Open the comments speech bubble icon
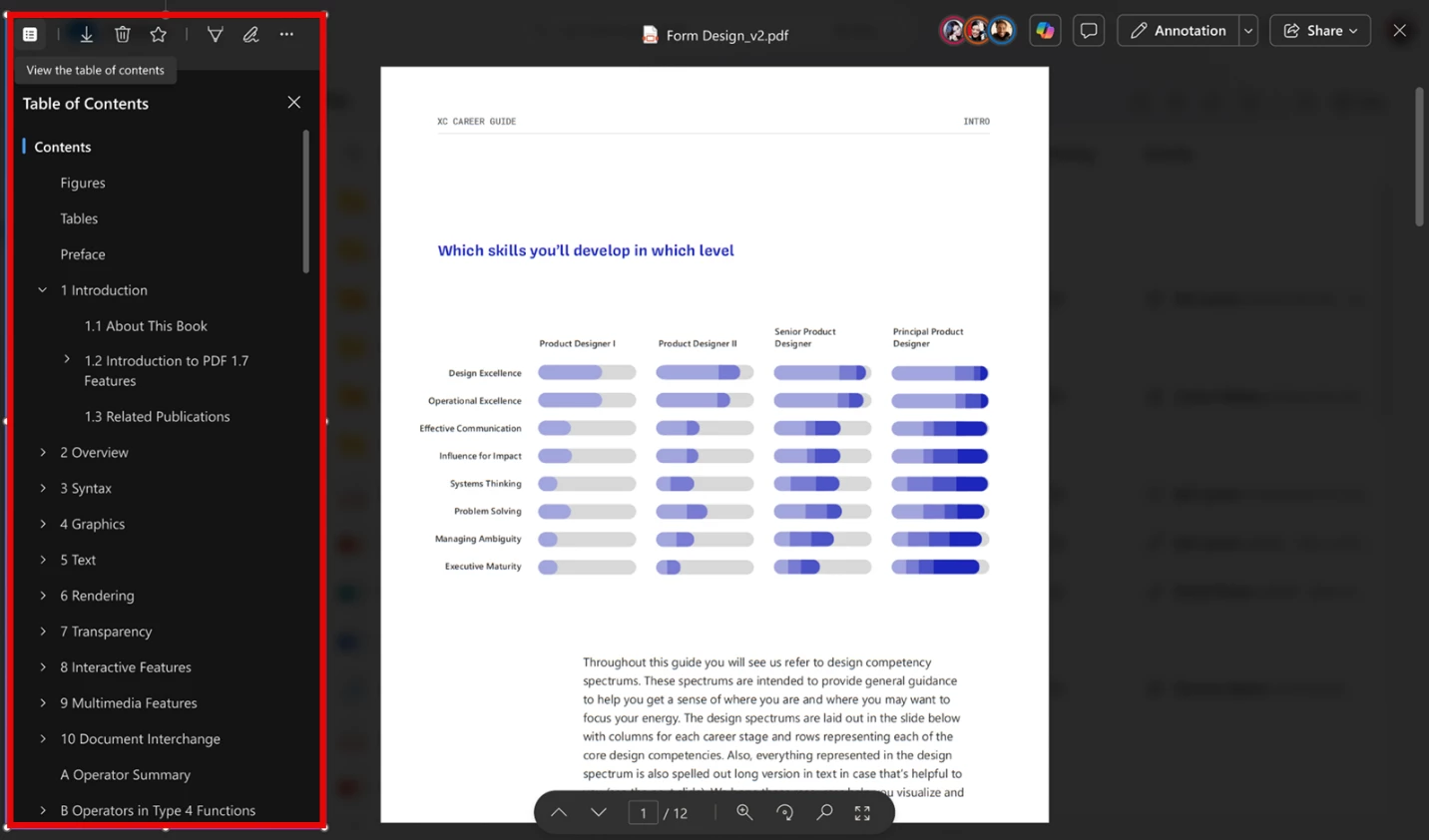 pyautogui.click(x=1089, y=31)
